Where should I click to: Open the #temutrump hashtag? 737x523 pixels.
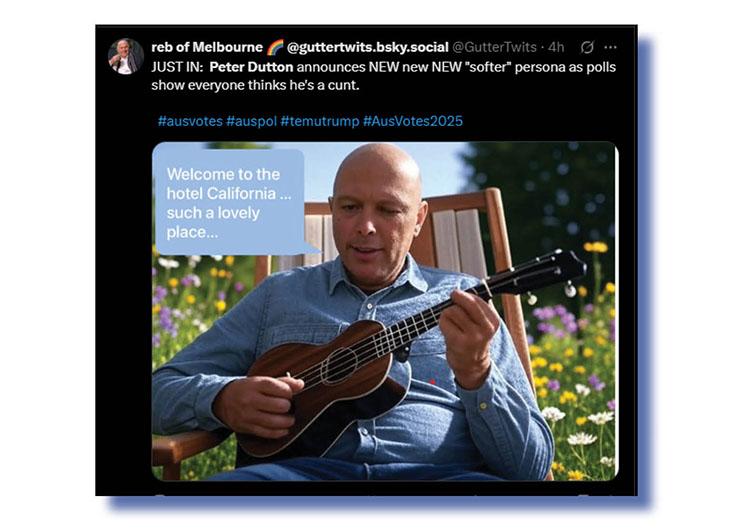tap(320, 121)
